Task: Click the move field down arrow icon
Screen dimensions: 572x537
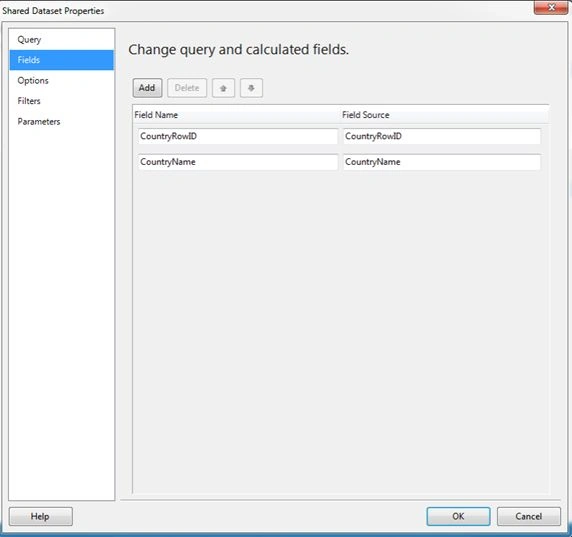Action: (x=251, y=88)
